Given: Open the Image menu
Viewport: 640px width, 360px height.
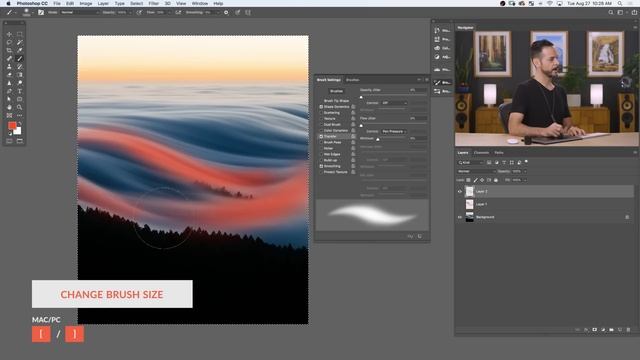Looking at the screenshot, I should pos(86,3).
